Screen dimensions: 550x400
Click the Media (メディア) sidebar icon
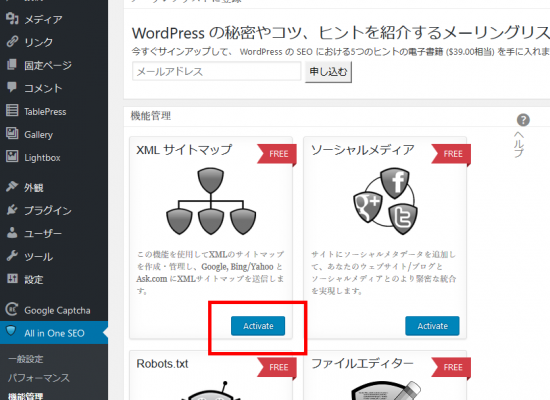click(12, 18)
